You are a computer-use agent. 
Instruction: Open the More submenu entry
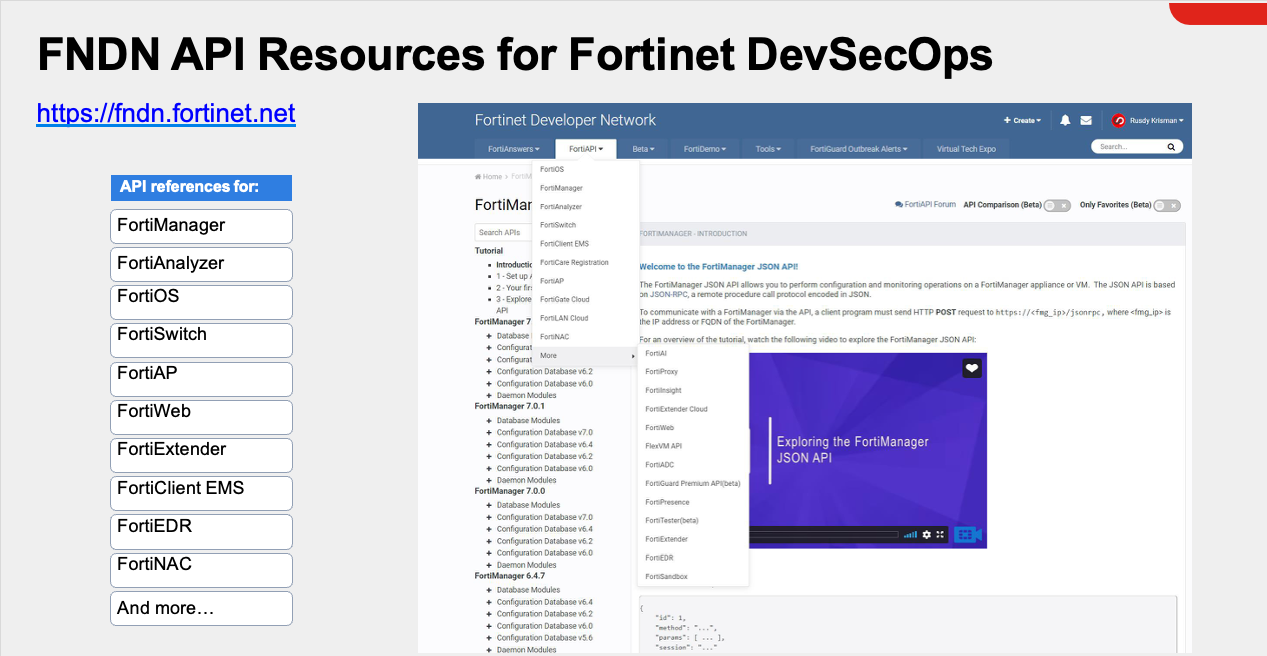click(x=585, y=356)
